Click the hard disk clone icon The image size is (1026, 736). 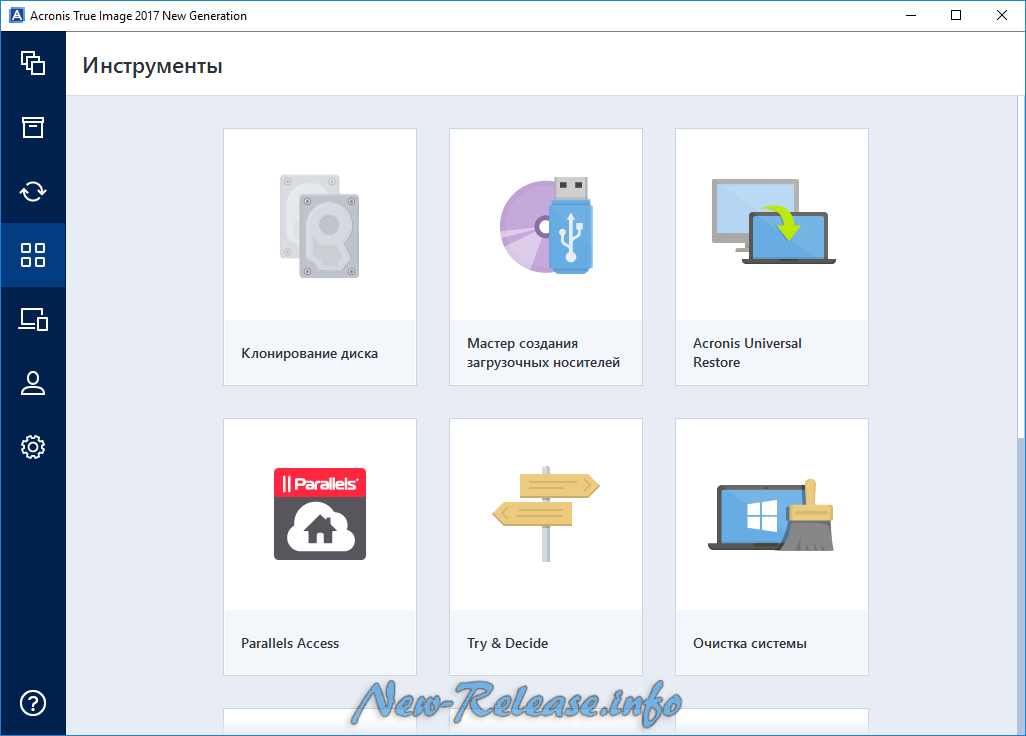[319, 226]
